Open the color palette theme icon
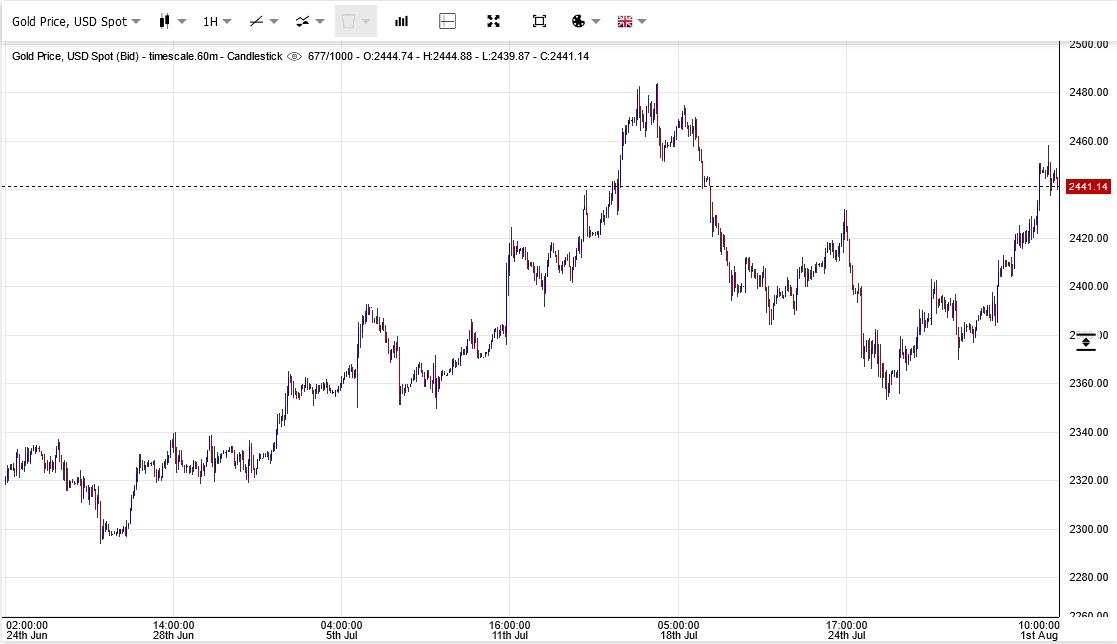This screenshot has height=644, width=1117. [x=578, y=21]
